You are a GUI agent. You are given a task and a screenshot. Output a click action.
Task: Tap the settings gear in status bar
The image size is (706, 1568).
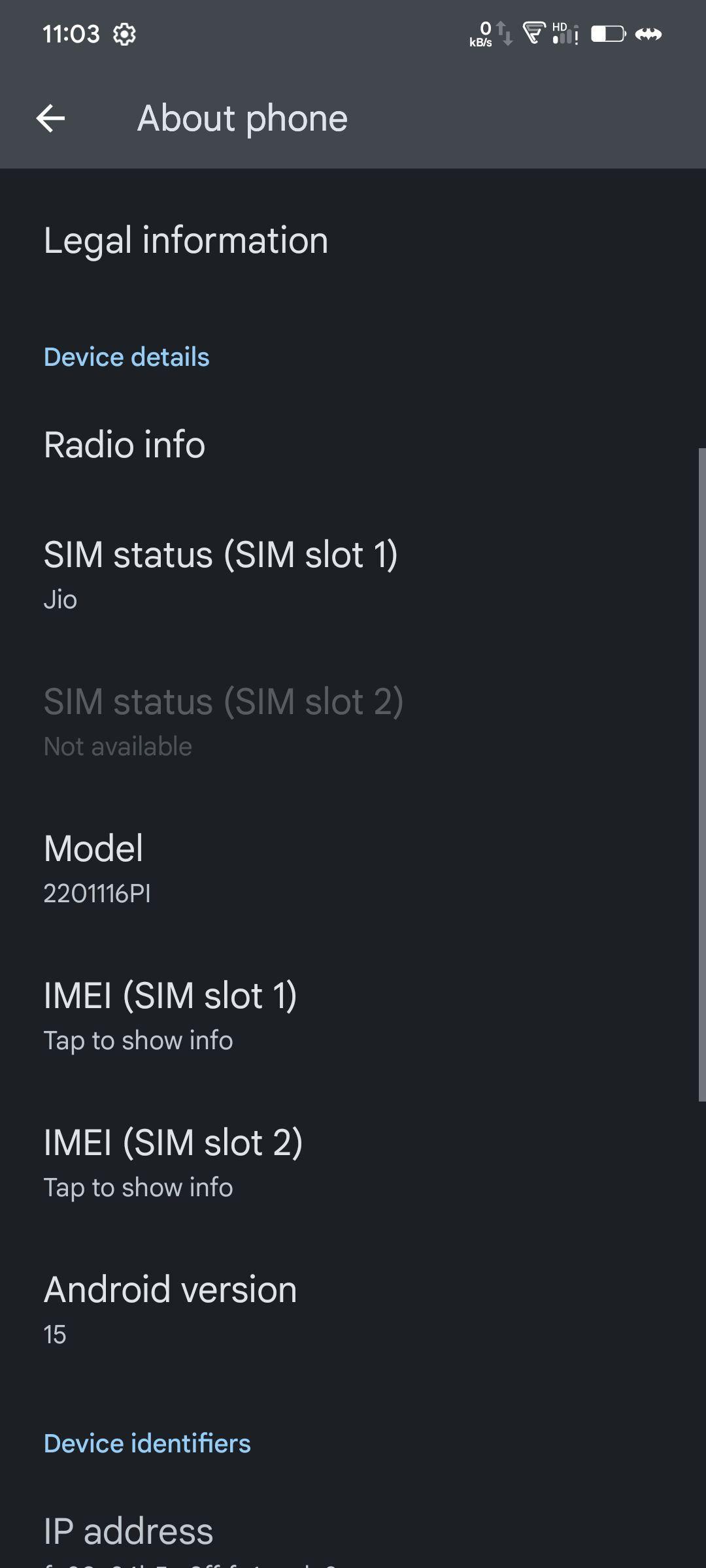click(x=124, y=34)
